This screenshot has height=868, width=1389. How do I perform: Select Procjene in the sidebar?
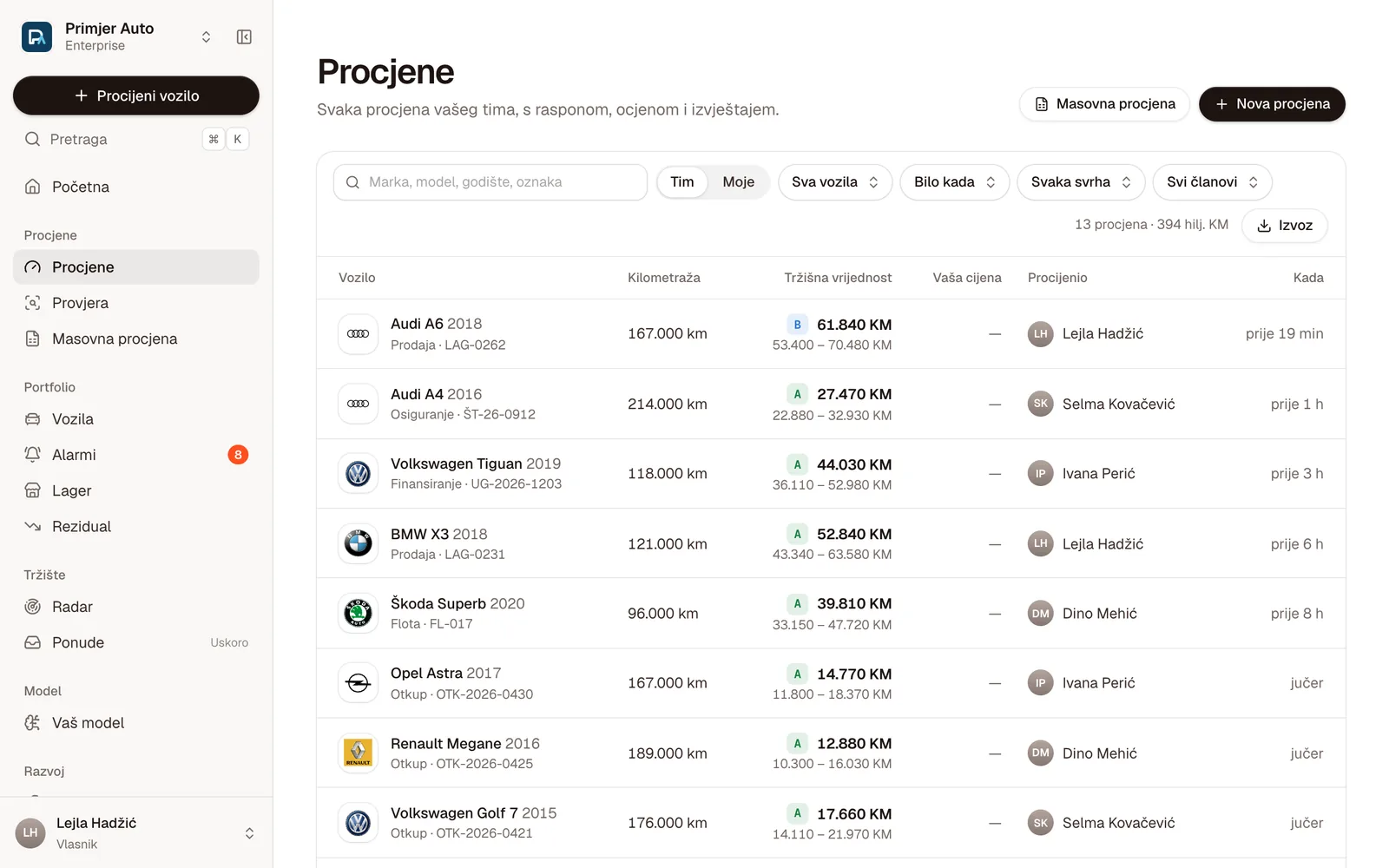click(x=136, y=267)
